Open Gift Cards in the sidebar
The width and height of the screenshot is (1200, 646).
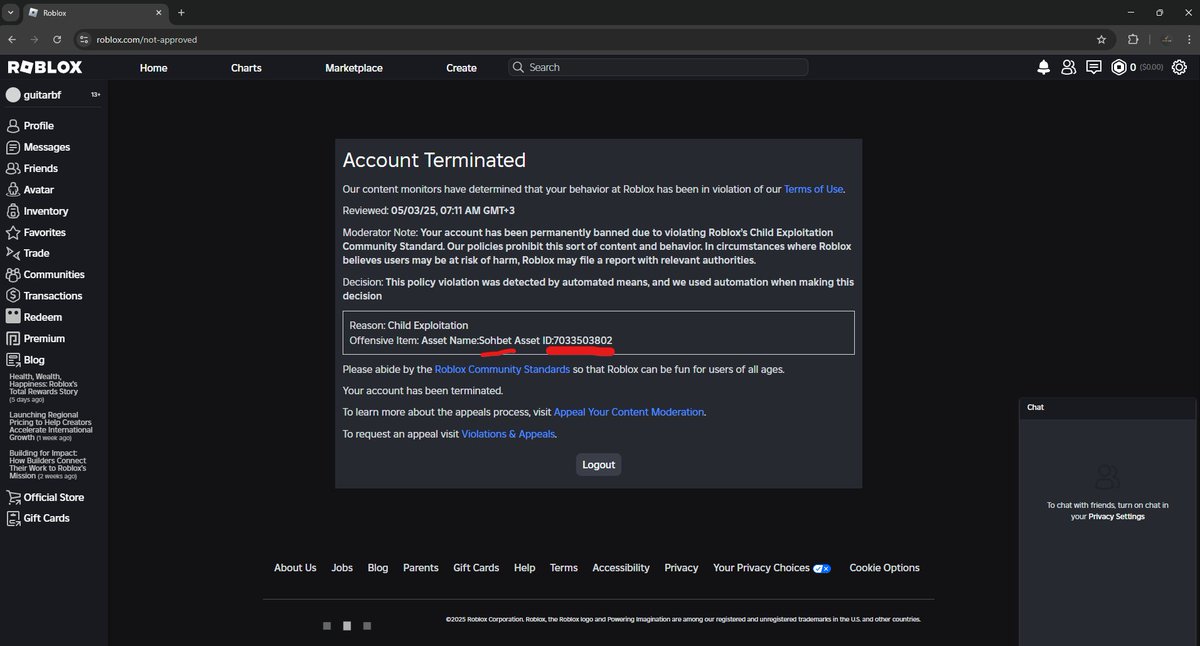click(38, 518)
